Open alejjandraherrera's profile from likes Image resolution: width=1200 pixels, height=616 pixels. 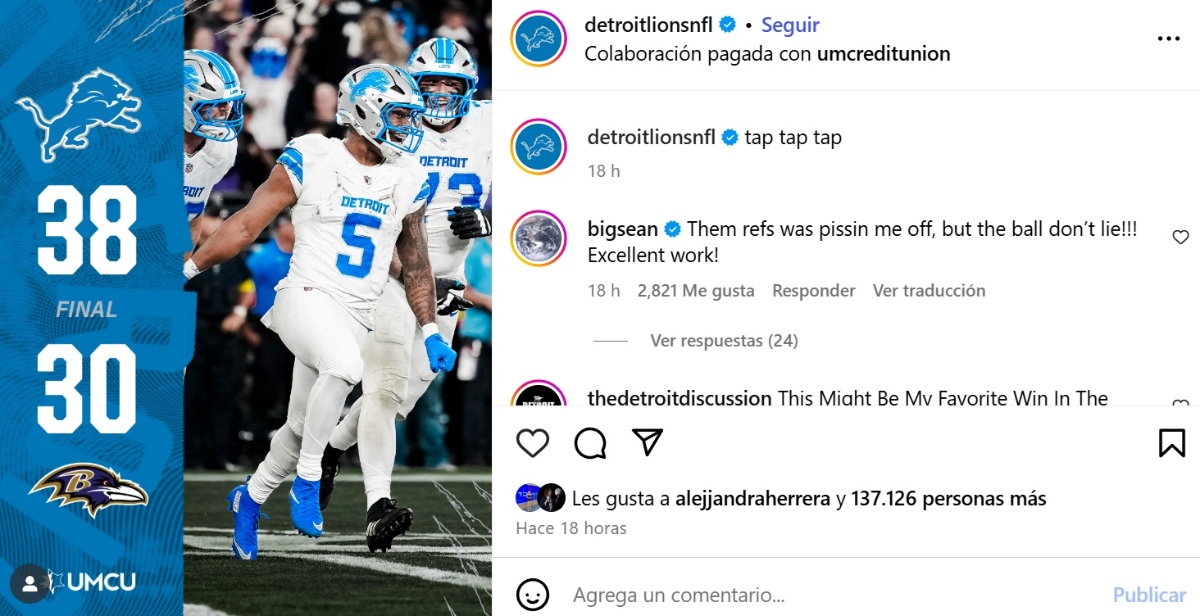tap(753, 498)
